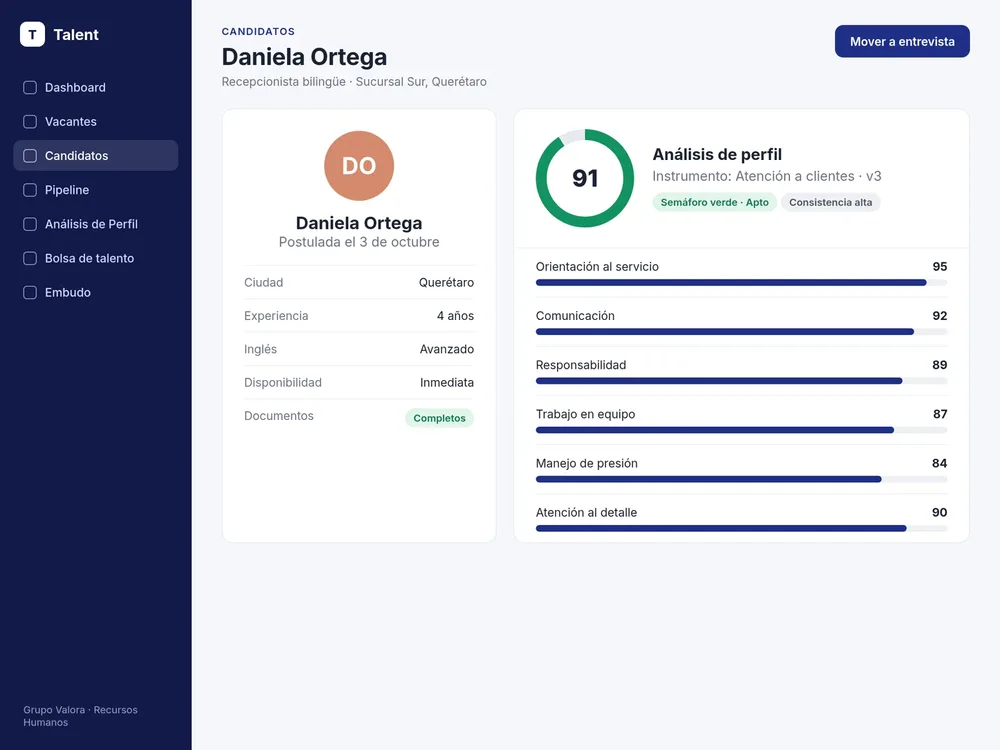The image size is (1000, 750).
Task: Click the Disponibilidad field label
Action: (283, 383)
